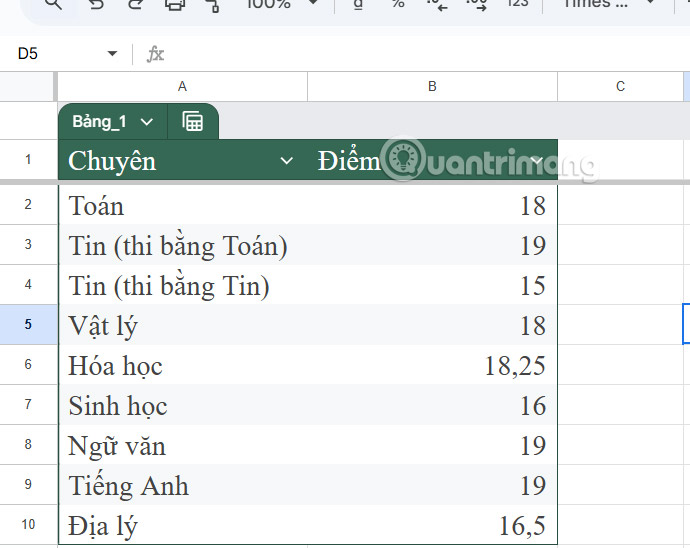Click the Toán cell
The image size is (690, 548).
pos(183,205)
